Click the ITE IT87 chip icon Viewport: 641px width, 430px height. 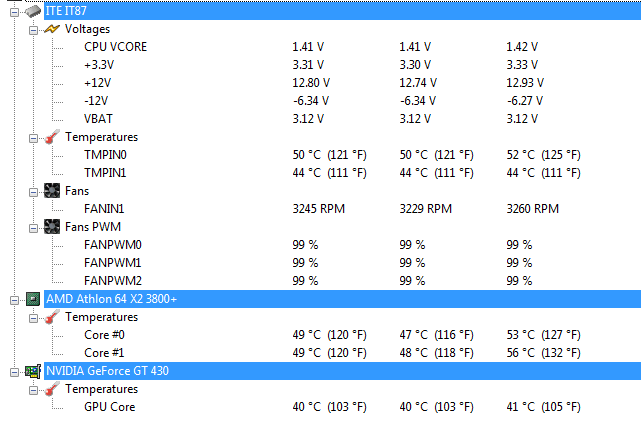point(33,11)
